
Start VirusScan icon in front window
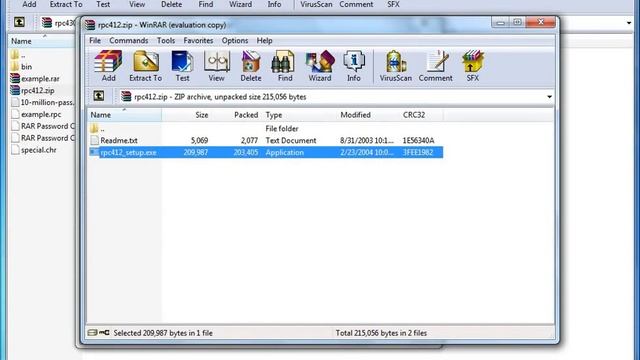[x=396, y=66]
